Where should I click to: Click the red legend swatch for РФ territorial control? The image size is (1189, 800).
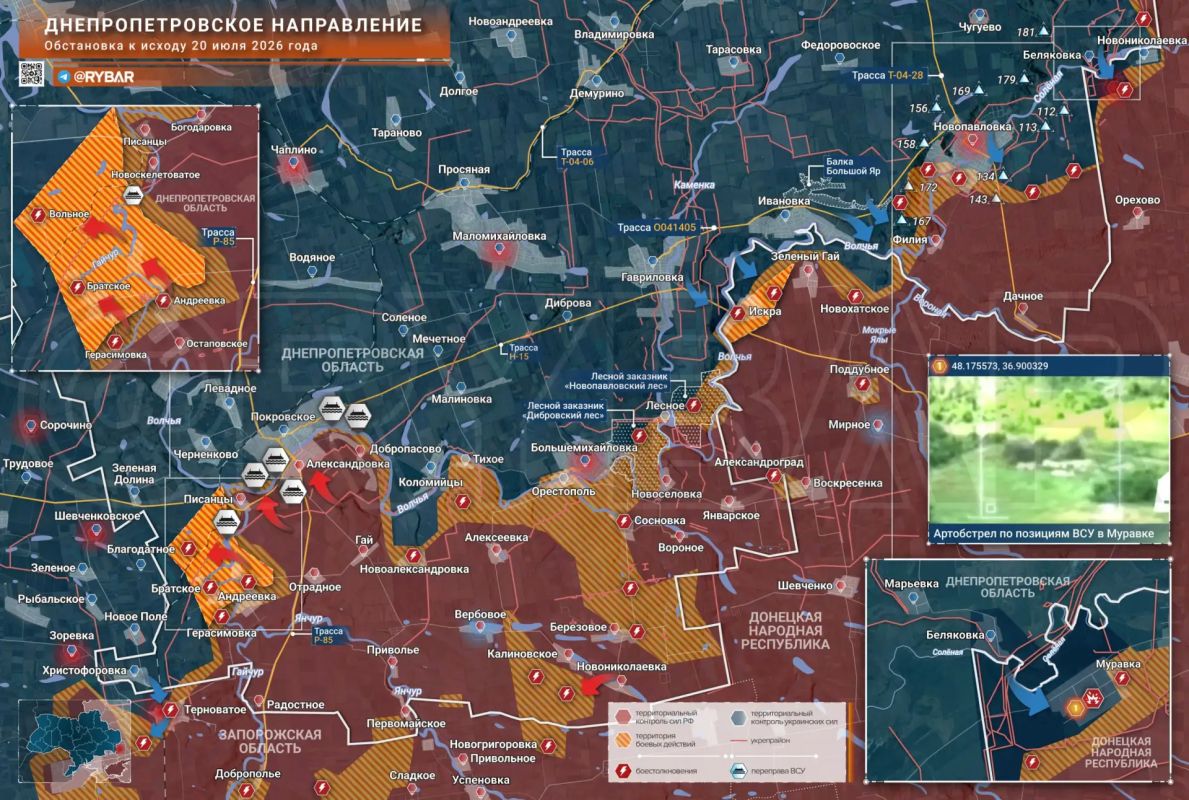623,717
